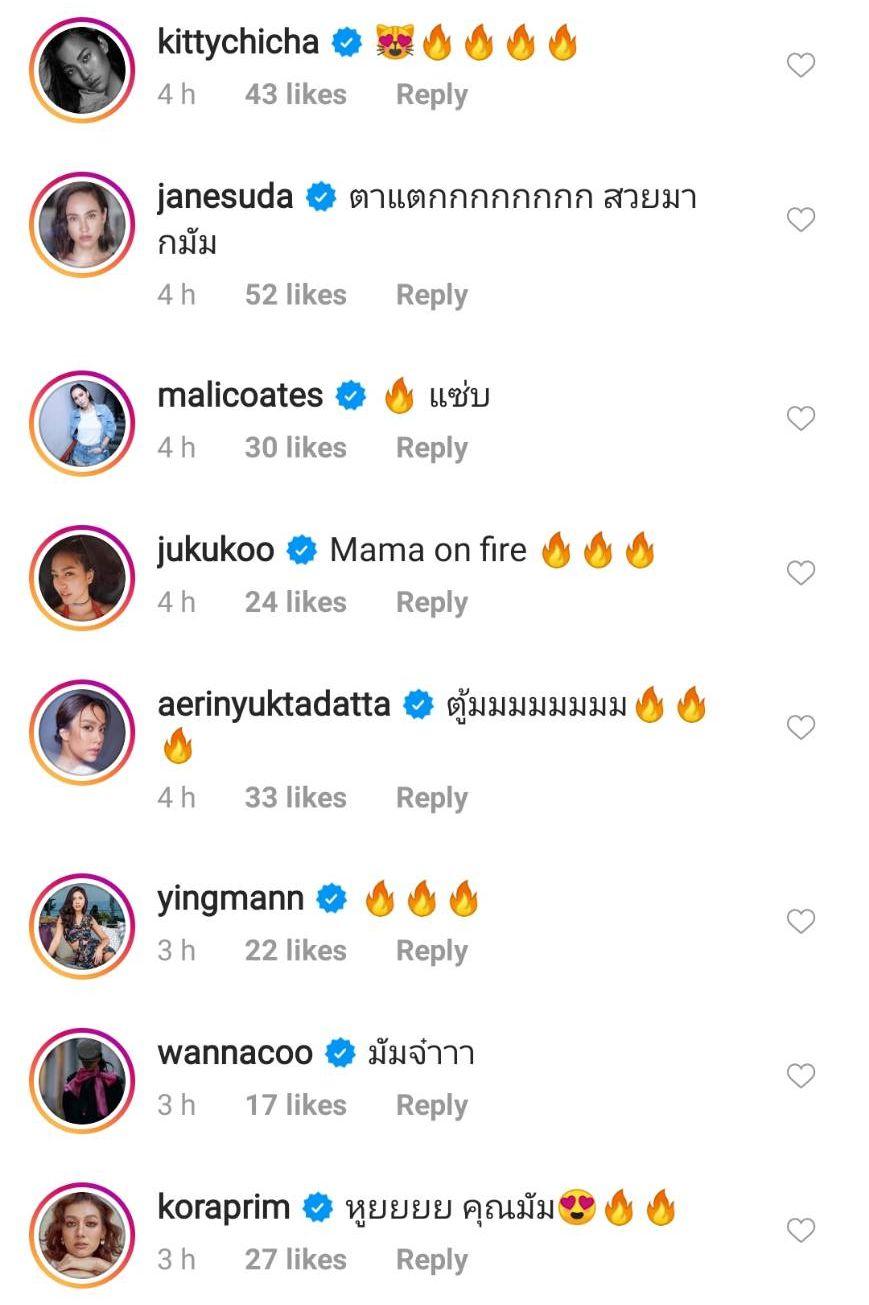The height and width of the screenshot is (1305, 869).
Task: Open the aerinyuktadatta username link
Action: click(x=274, y=704)
